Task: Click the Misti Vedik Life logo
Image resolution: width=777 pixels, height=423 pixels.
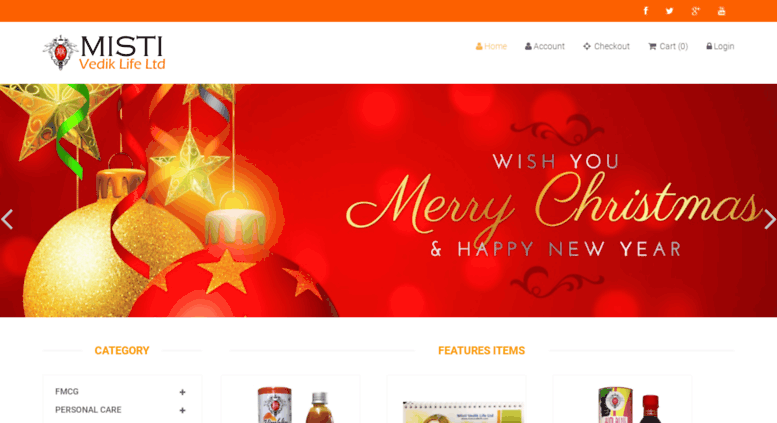Action: tap(104, 53)
